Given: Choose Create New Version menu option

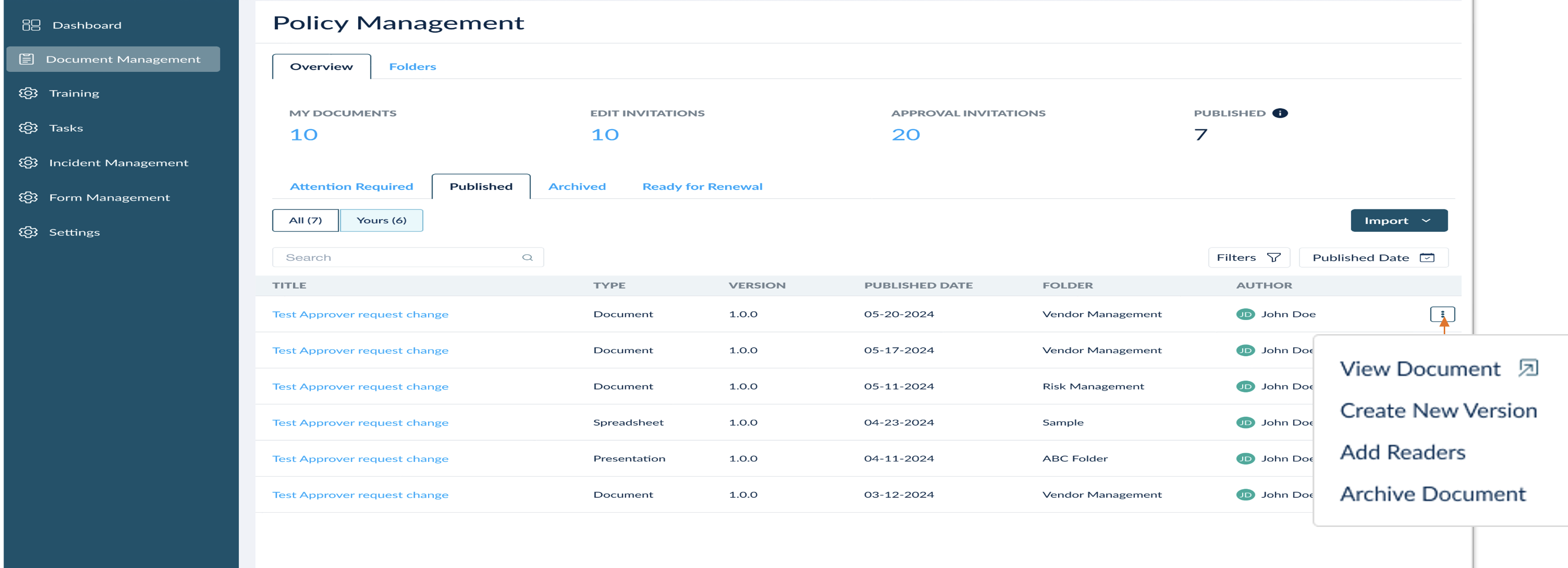Looking at the screenshot, I should [1438, 410].
